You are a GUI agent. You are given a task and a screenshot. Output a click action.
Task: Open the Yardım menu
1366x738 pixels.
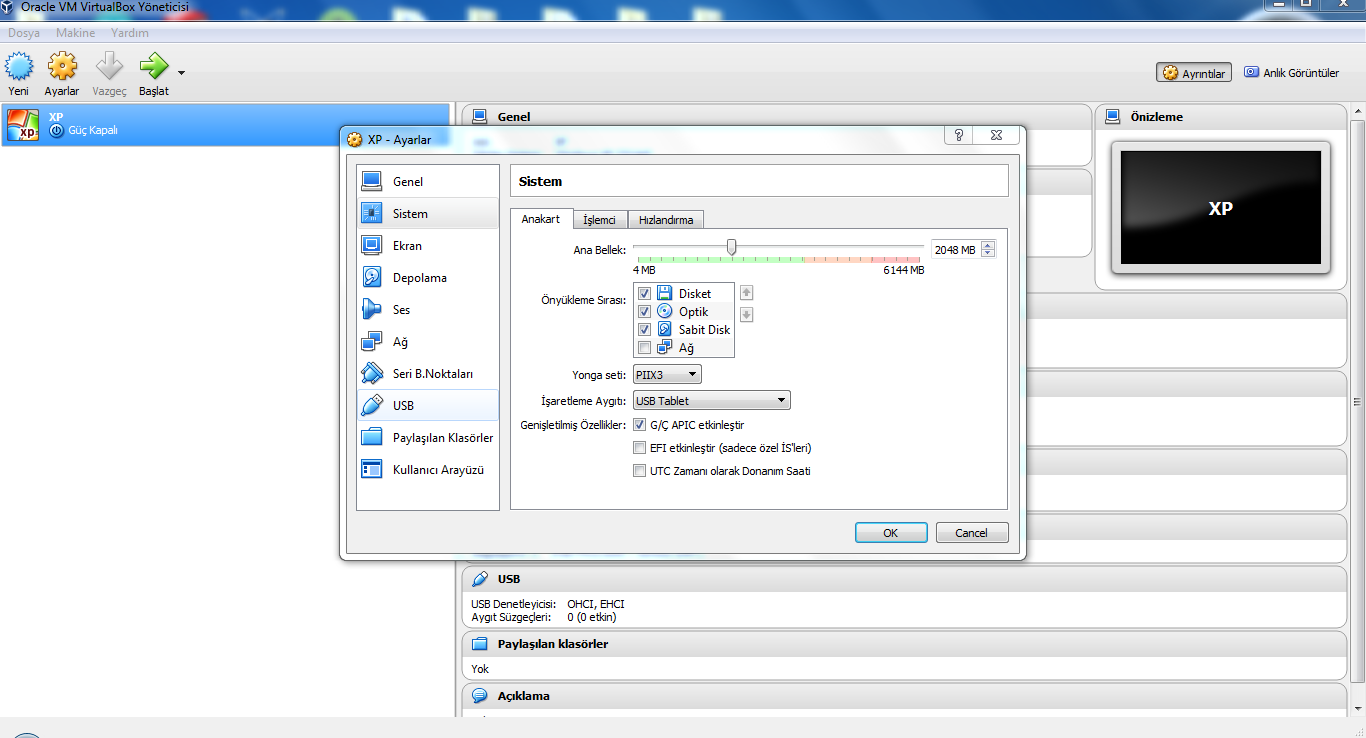(130, 33)
